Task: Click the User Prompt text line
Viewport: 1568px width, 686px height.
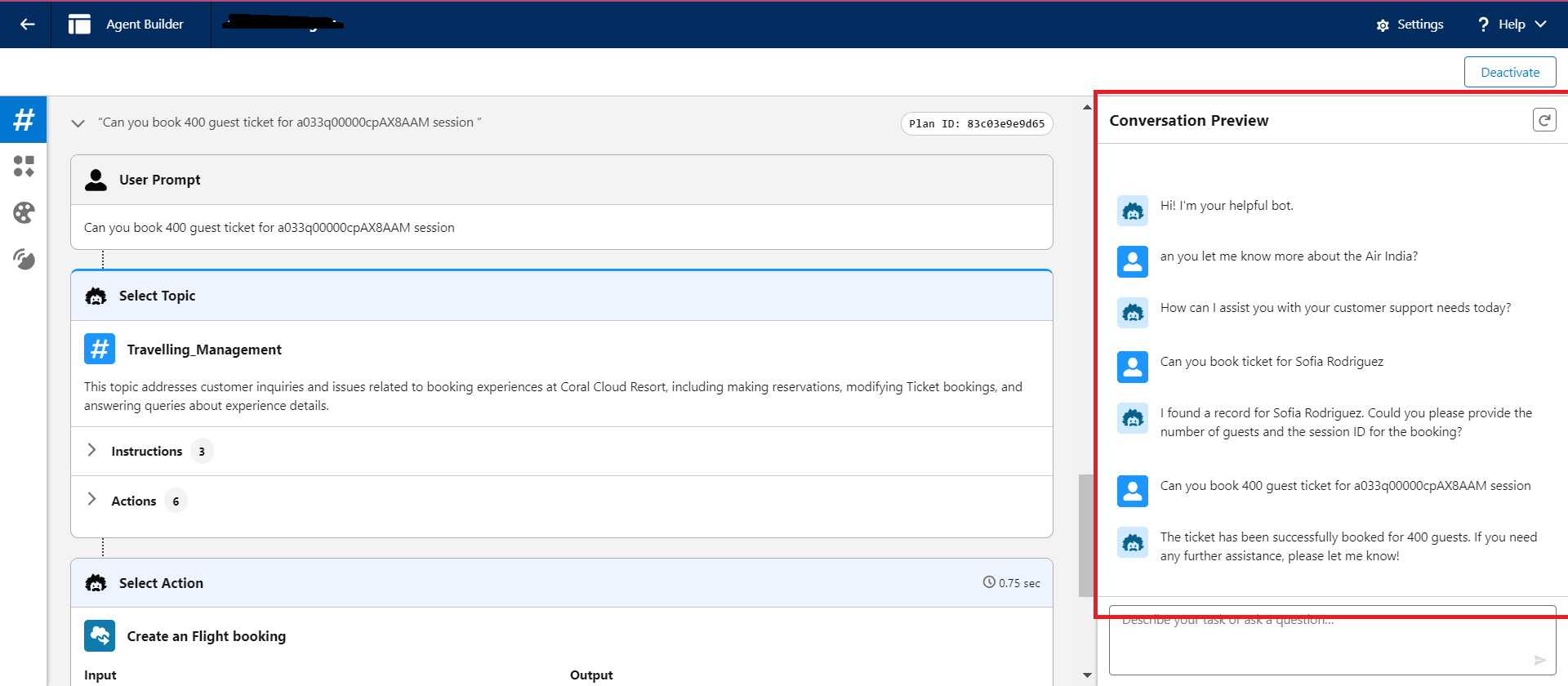Action: [269, 228]
